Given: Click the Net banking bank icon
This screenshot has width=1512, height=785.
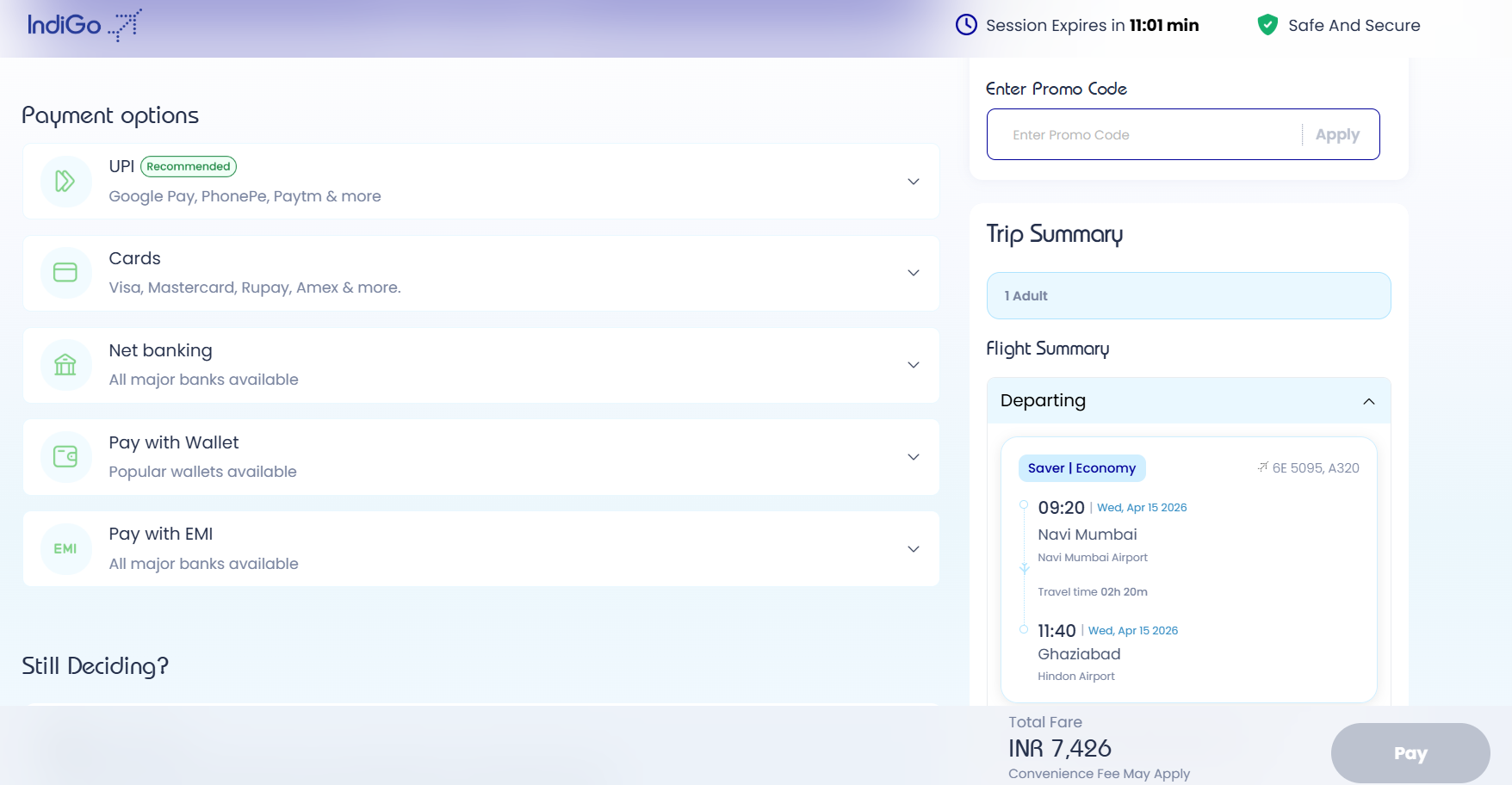Looking at the screenshot, I should pyautogui.click(x=65, y=365).
